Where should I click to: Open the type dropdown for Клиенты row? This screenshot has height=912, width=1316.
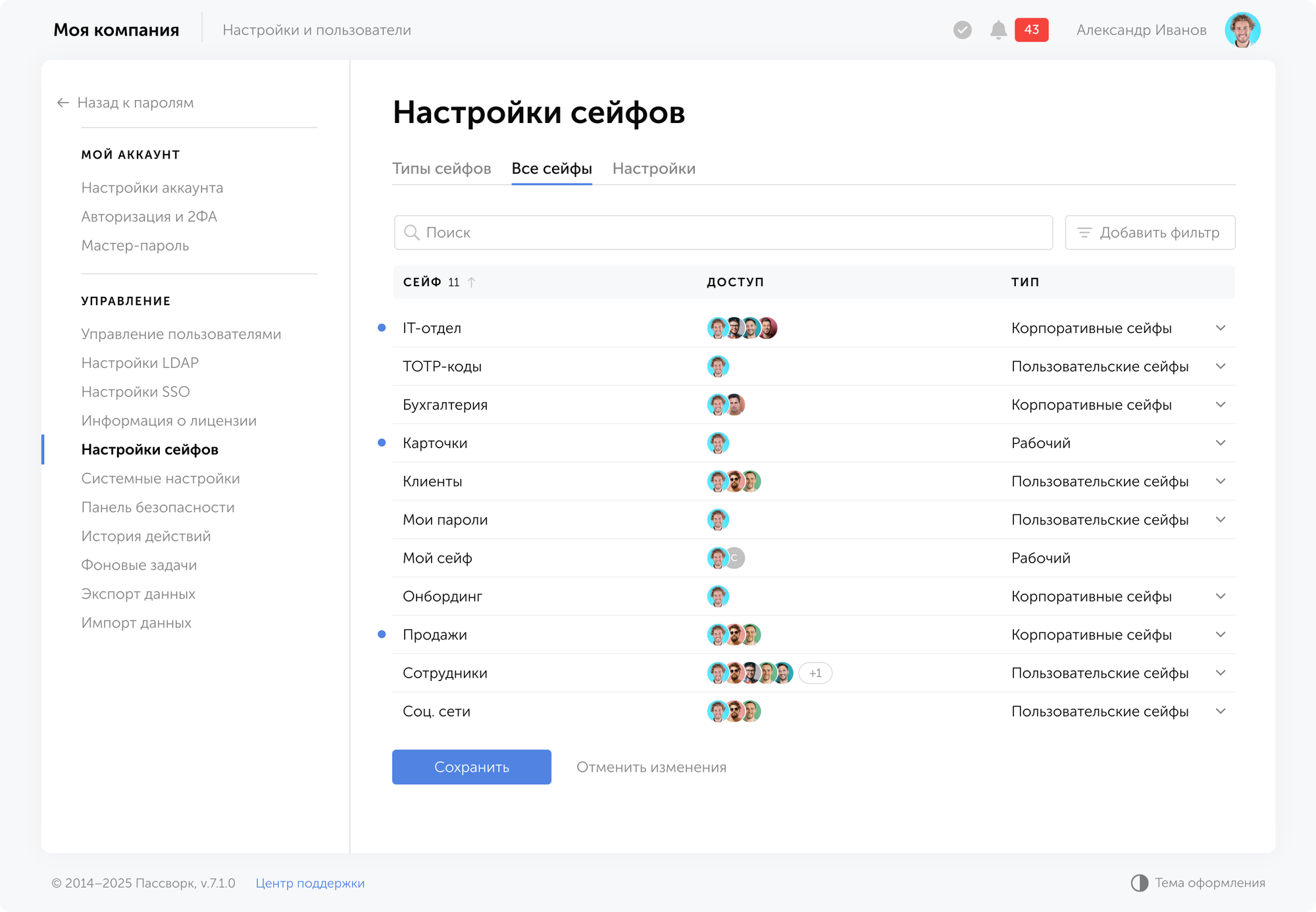[x=1220, y=481]
